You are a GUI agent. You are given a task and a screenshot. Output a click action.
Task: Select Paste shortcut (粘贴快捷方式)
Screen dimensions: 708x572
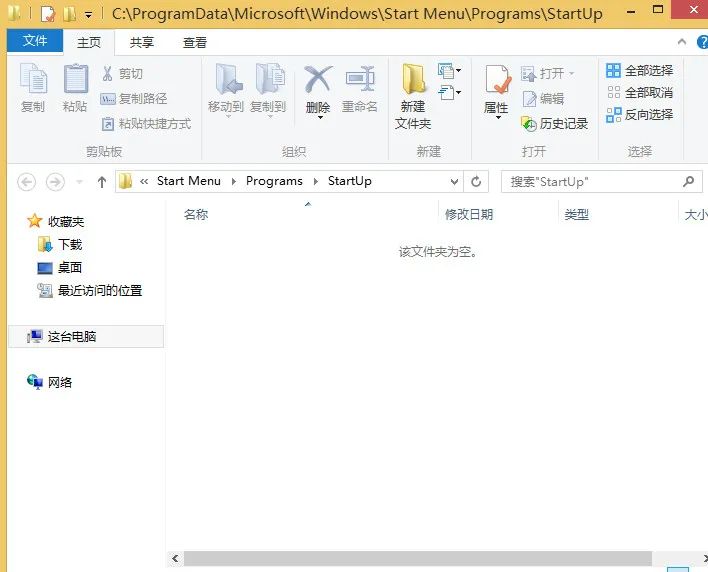coord(146,123)
